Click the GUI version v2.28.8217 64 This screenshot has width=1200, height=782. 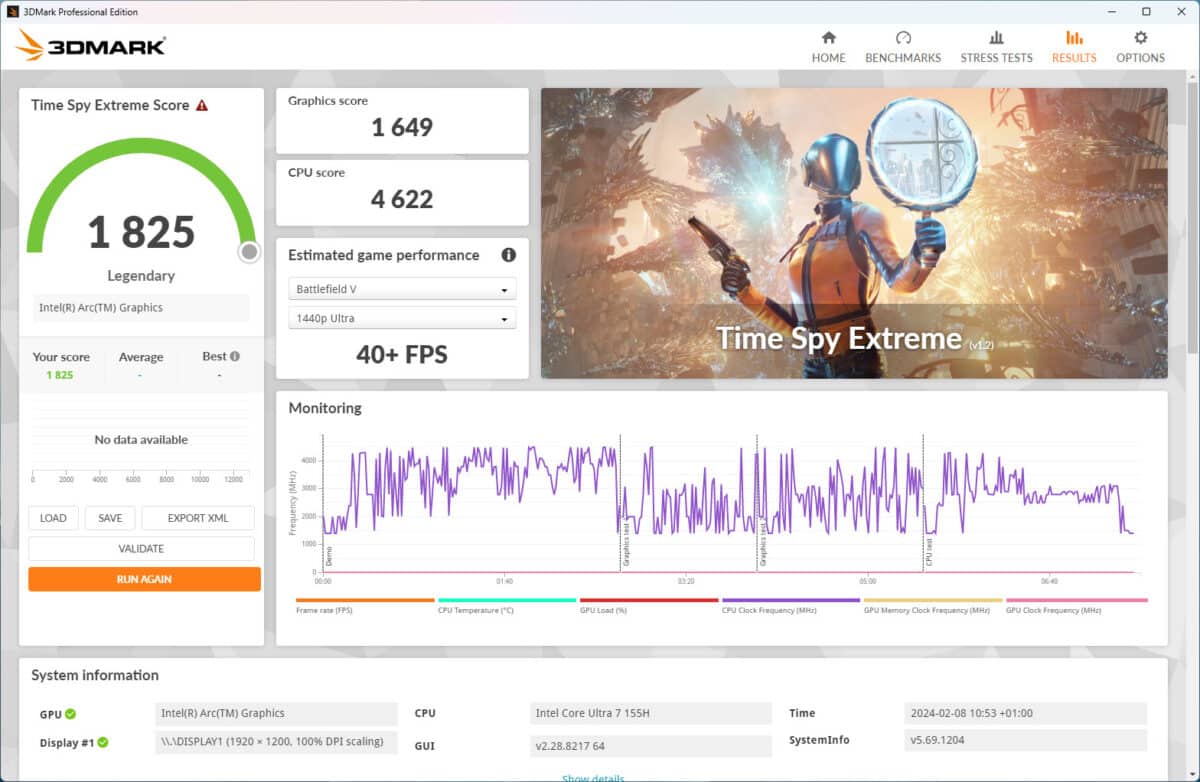[x=651, y=745]
